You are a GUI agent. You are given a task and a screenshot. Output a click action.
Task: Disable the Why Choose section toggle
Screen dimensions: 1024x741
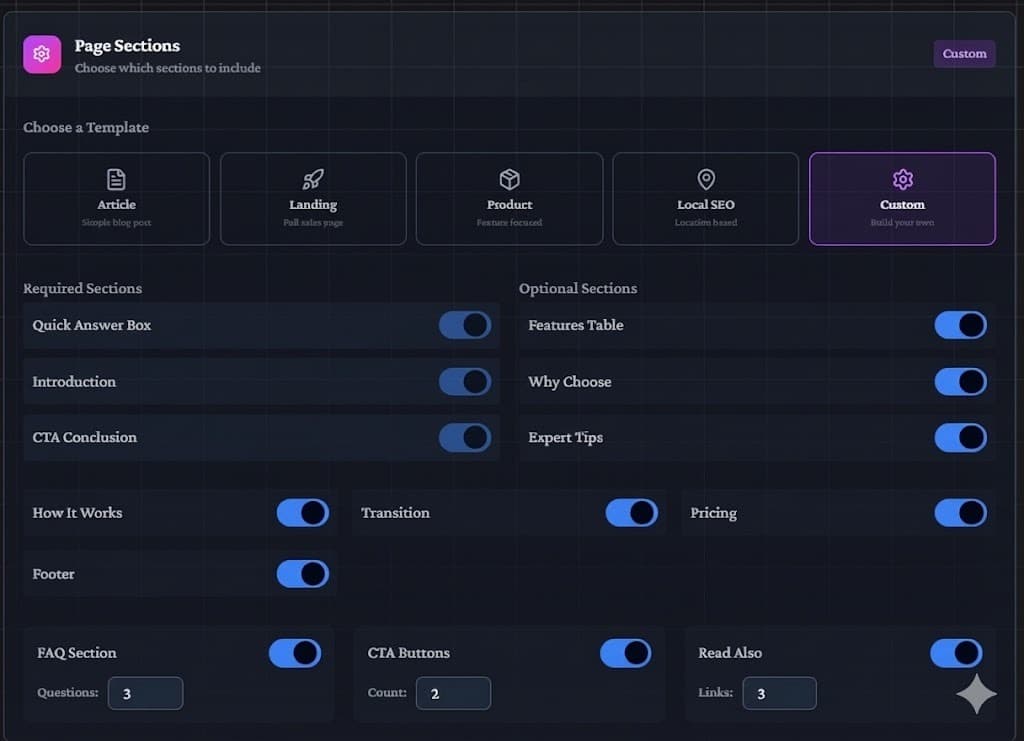click(x=960, y=381)
